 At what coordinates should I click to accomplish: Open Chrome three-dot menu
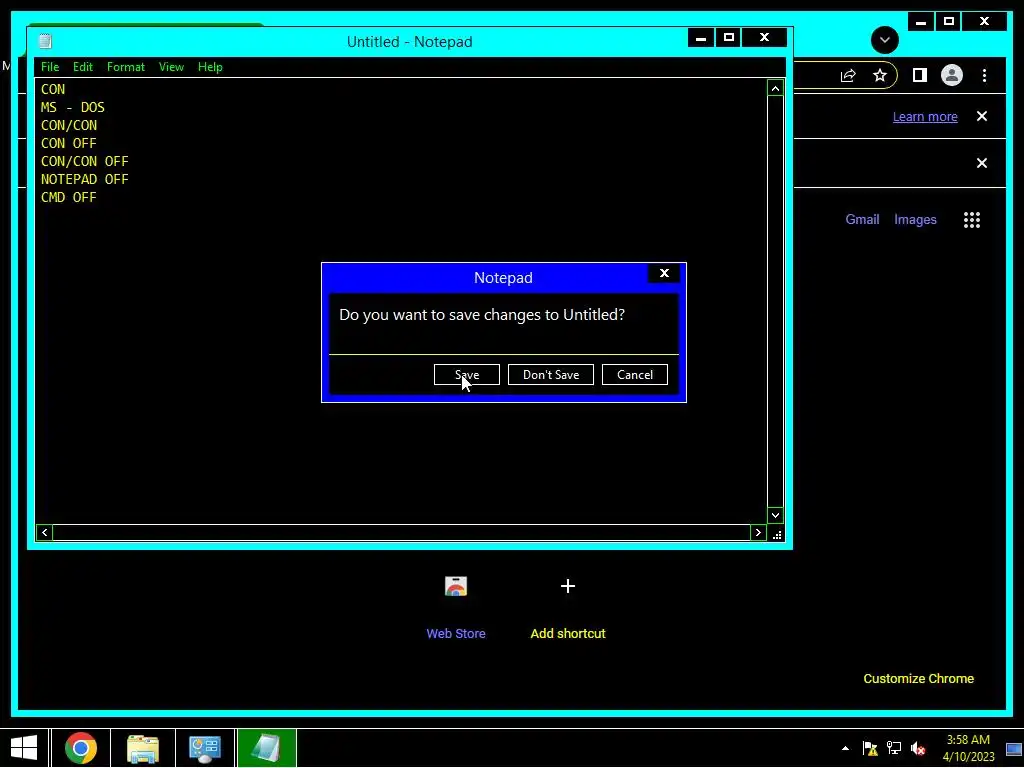984,76
